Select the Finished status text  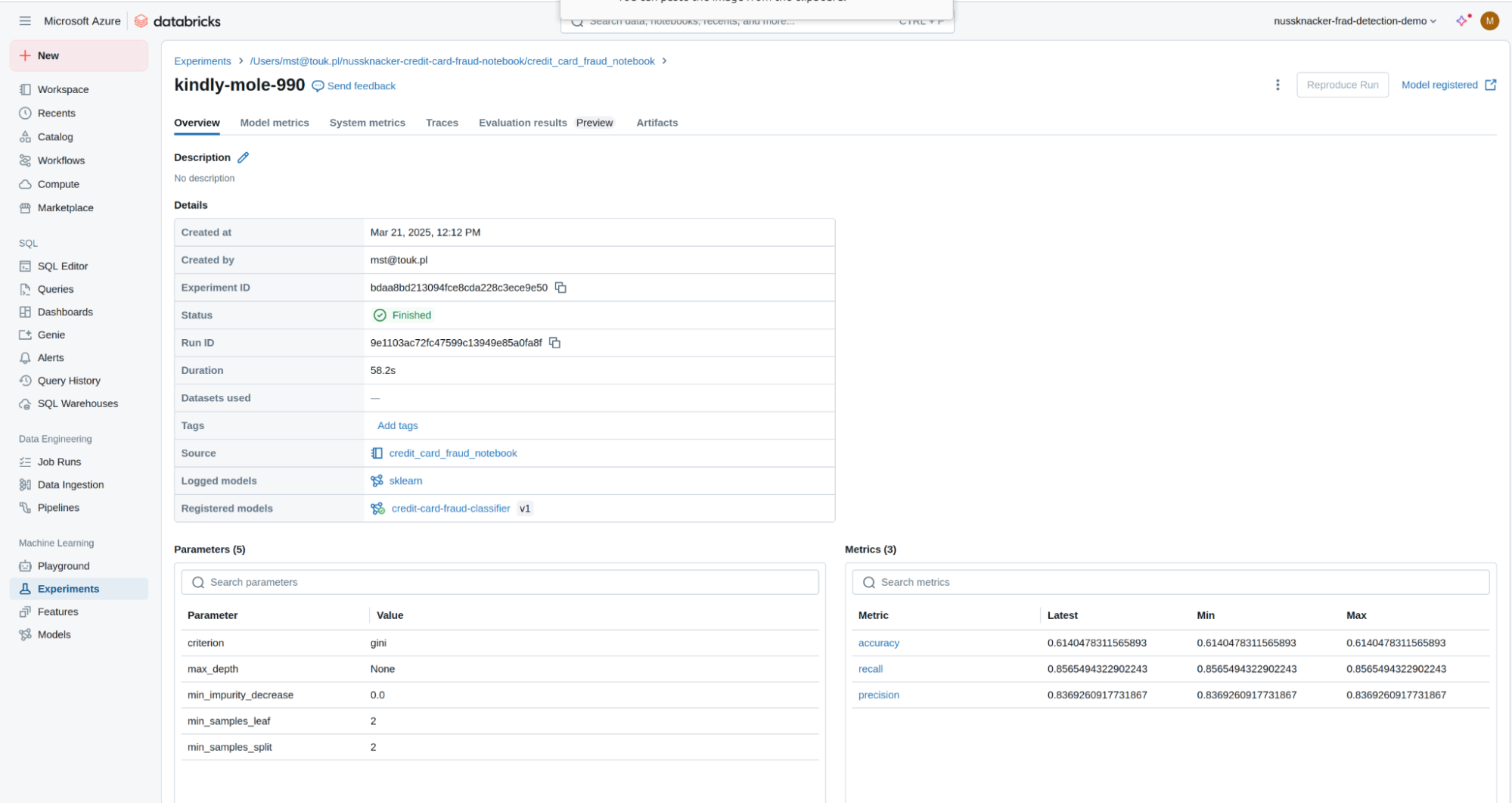411,315
